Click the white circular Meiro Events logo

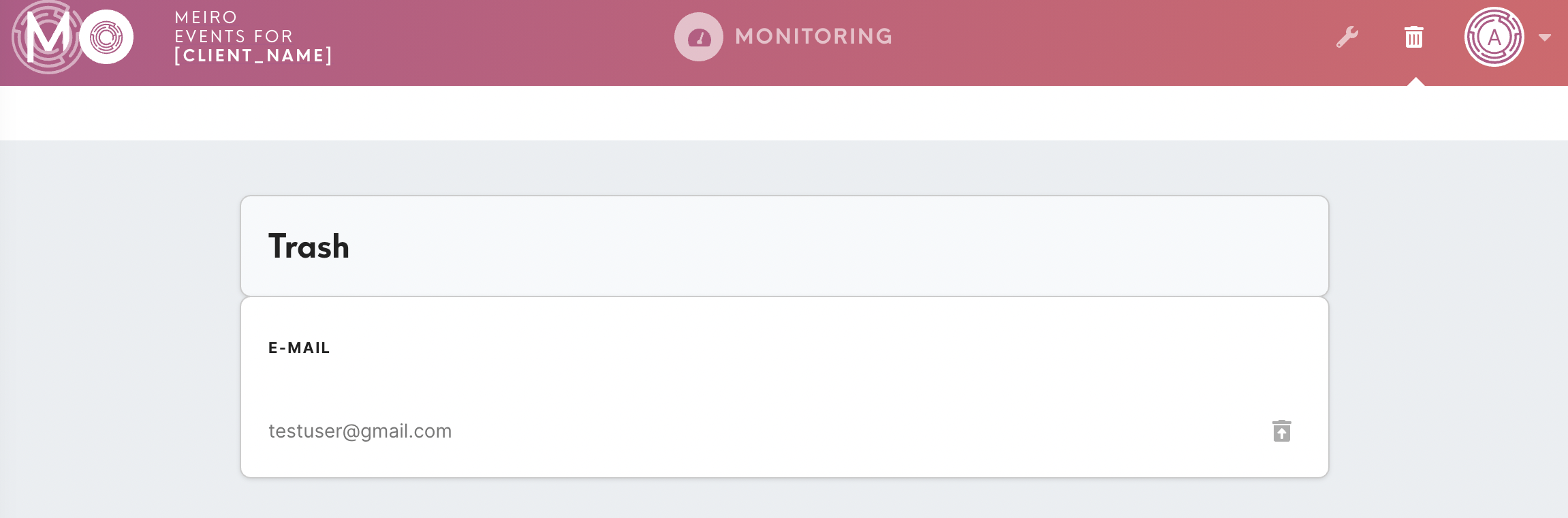[x=106, y=37]
